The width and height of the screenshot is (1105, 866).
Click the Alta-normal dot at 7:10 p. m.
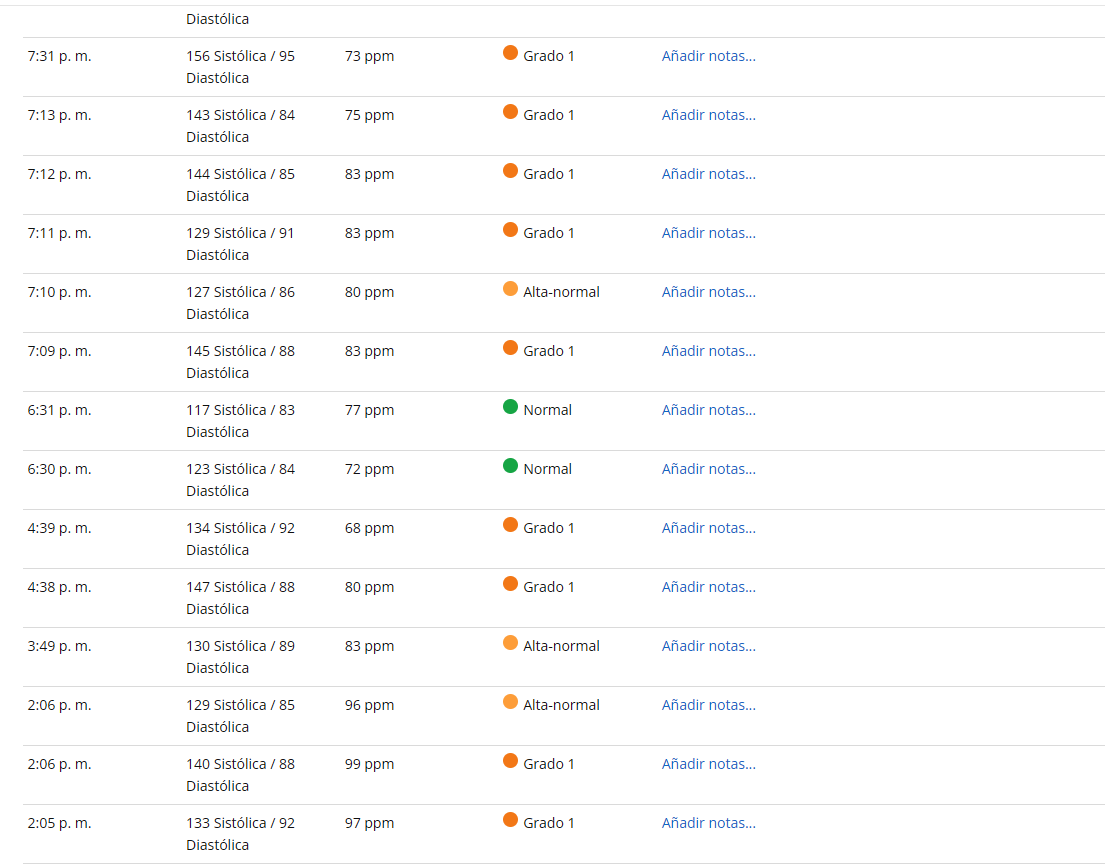510,289
